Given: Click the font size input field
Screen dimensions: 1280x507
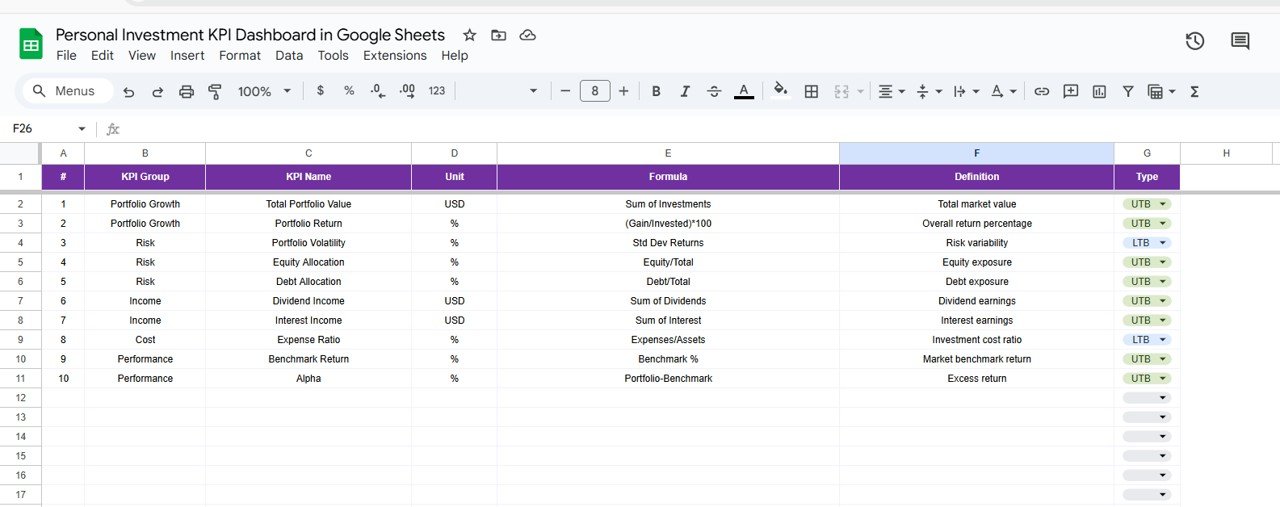Looking at the screenshot, I should click(x=595, y=91).
